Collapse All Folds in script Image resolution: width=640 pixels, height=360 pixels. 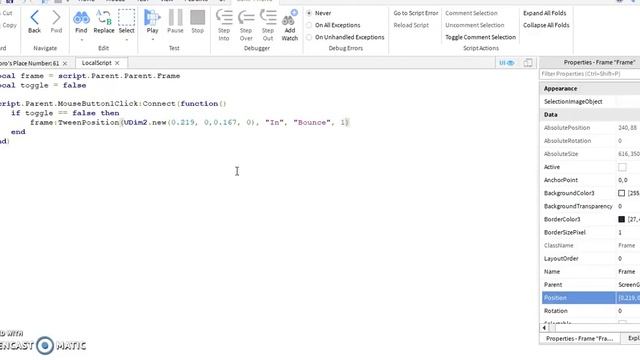click(546, 25)
